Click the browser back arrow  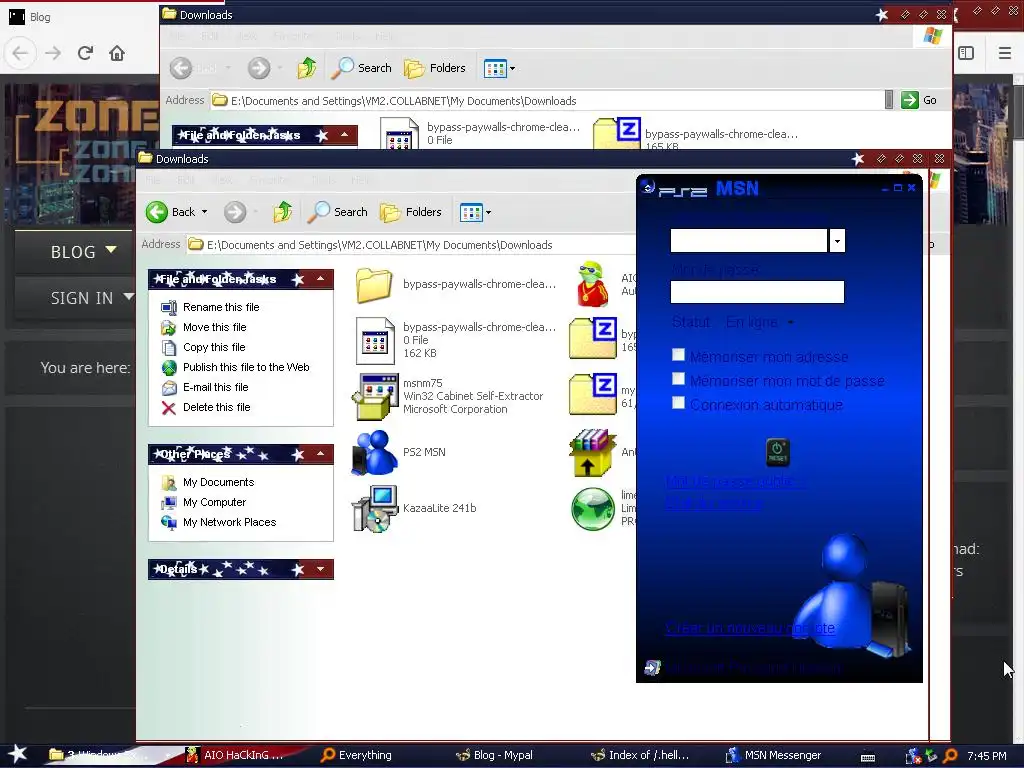coord(20,53)
